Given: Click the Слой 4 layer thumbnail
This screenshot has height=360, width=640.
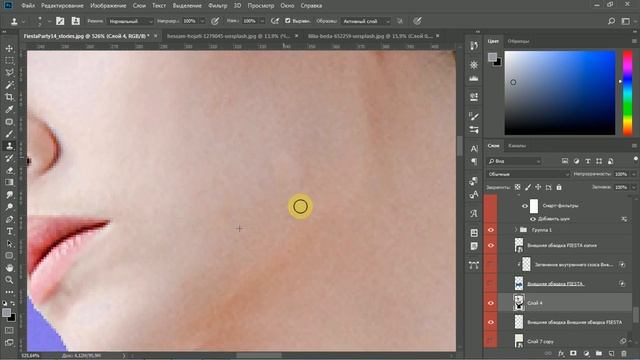Looking at the screenshot, I should [518, 303].
